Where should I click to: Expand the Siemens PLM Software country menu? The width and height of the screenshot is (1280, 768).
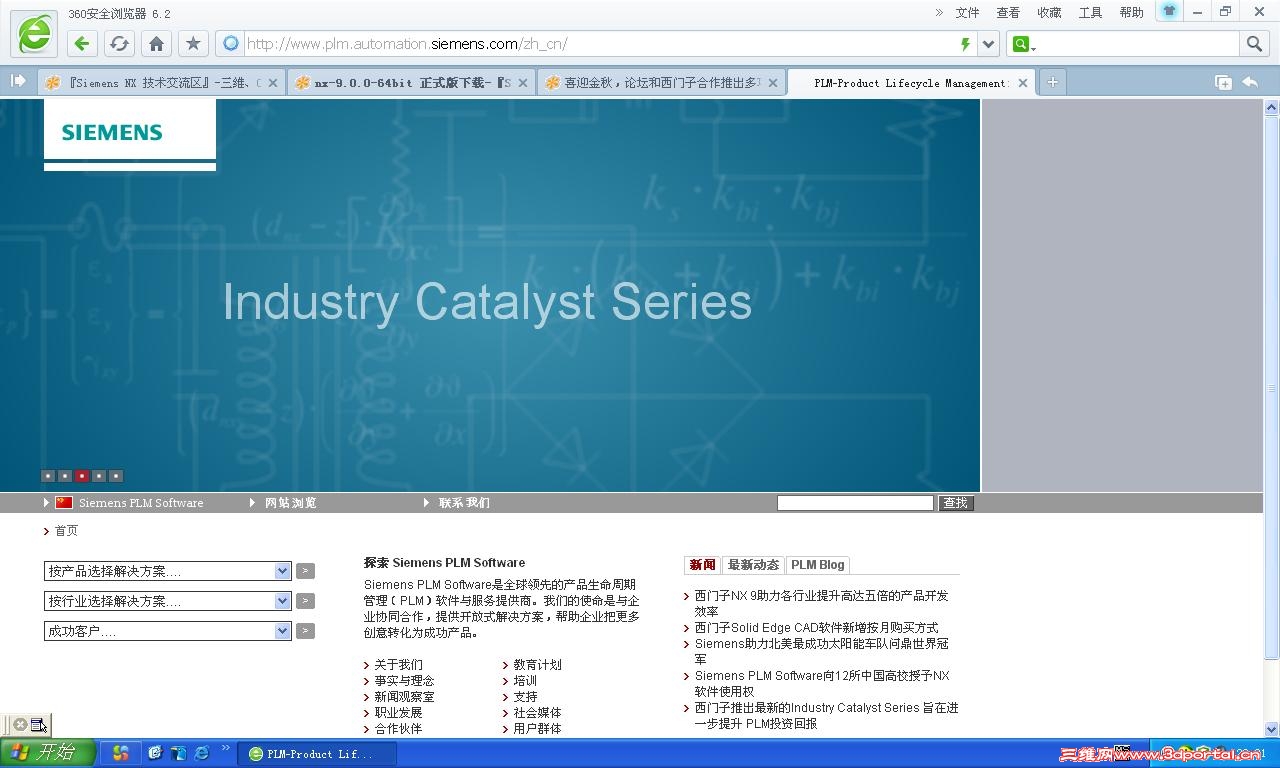coord(124,503)
